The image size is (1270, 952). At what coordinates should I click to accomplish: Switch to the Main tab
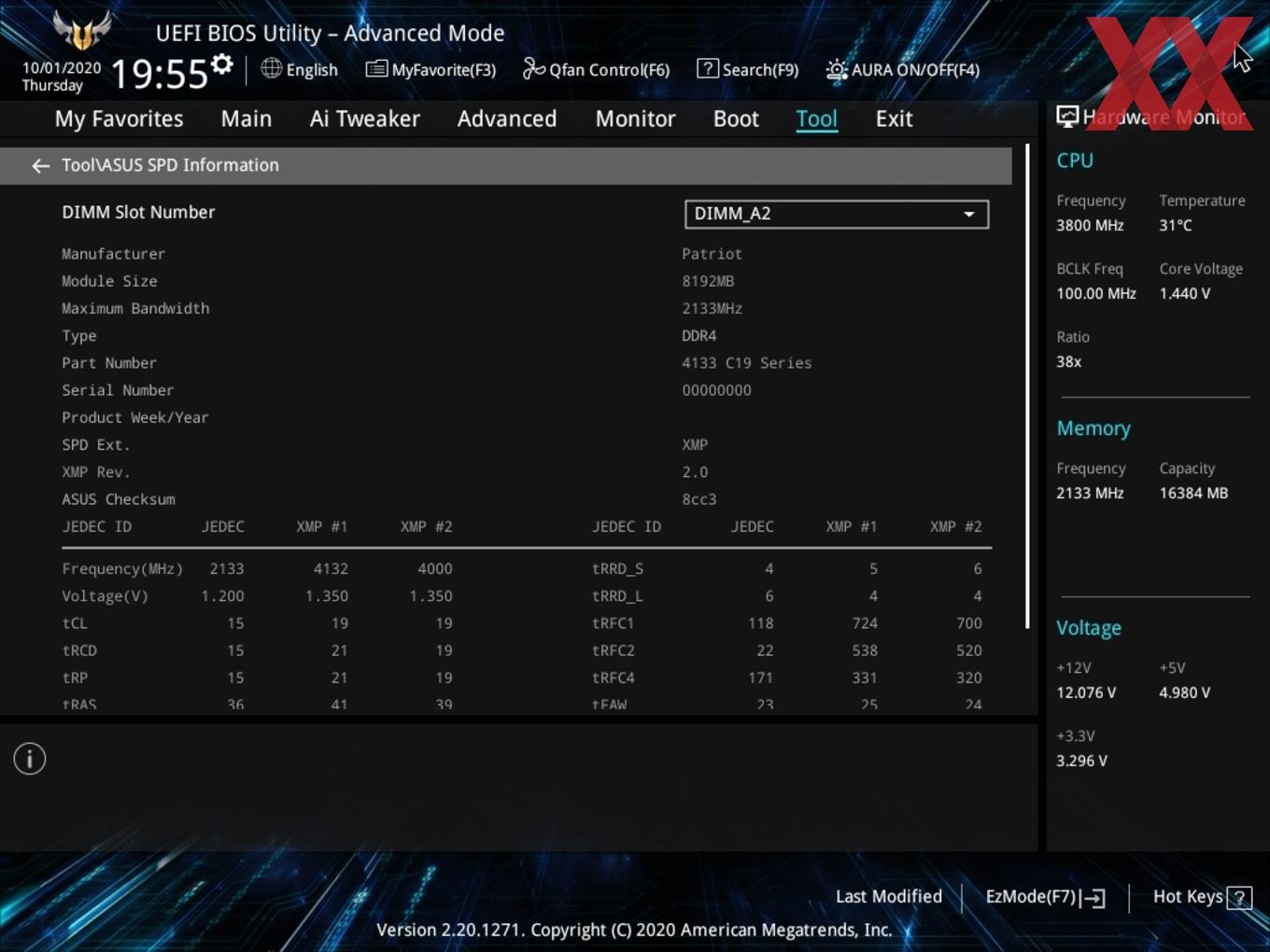247,119
